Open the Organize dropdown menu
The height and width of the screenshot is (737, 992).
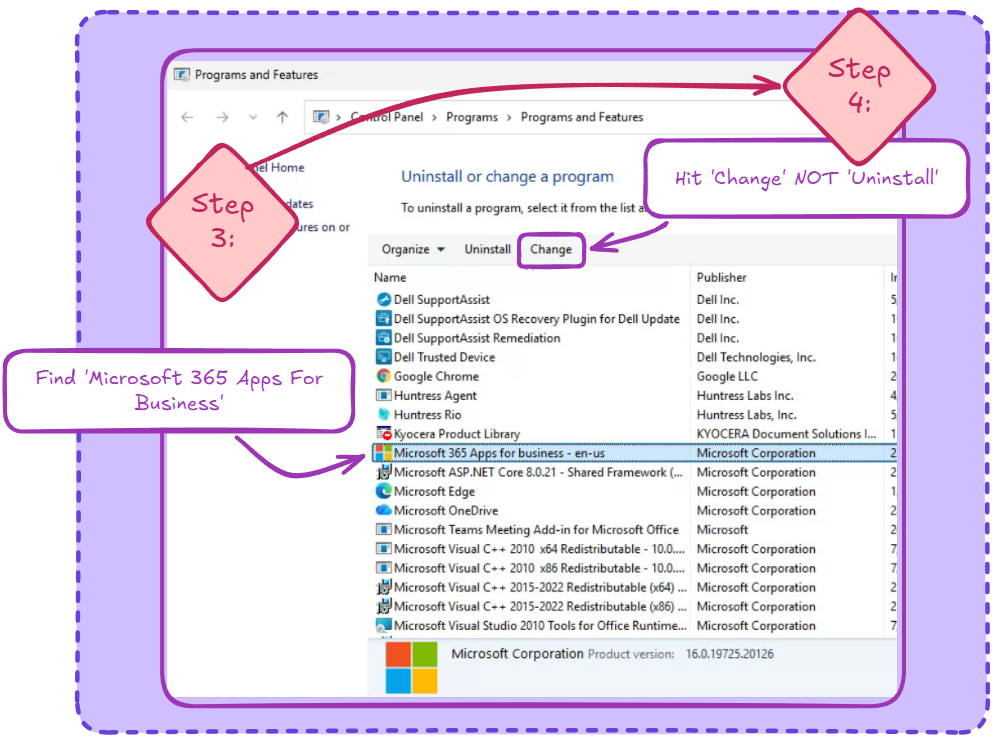point(413,249)
